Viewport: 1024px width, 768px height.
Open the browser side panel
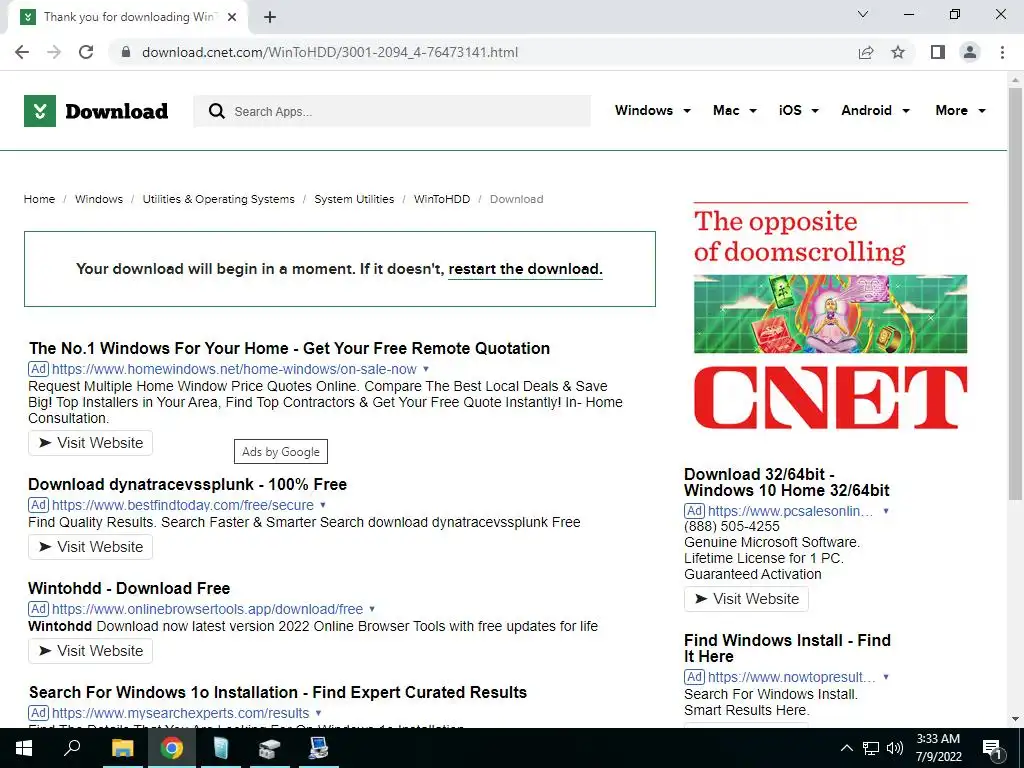[938, 52]
